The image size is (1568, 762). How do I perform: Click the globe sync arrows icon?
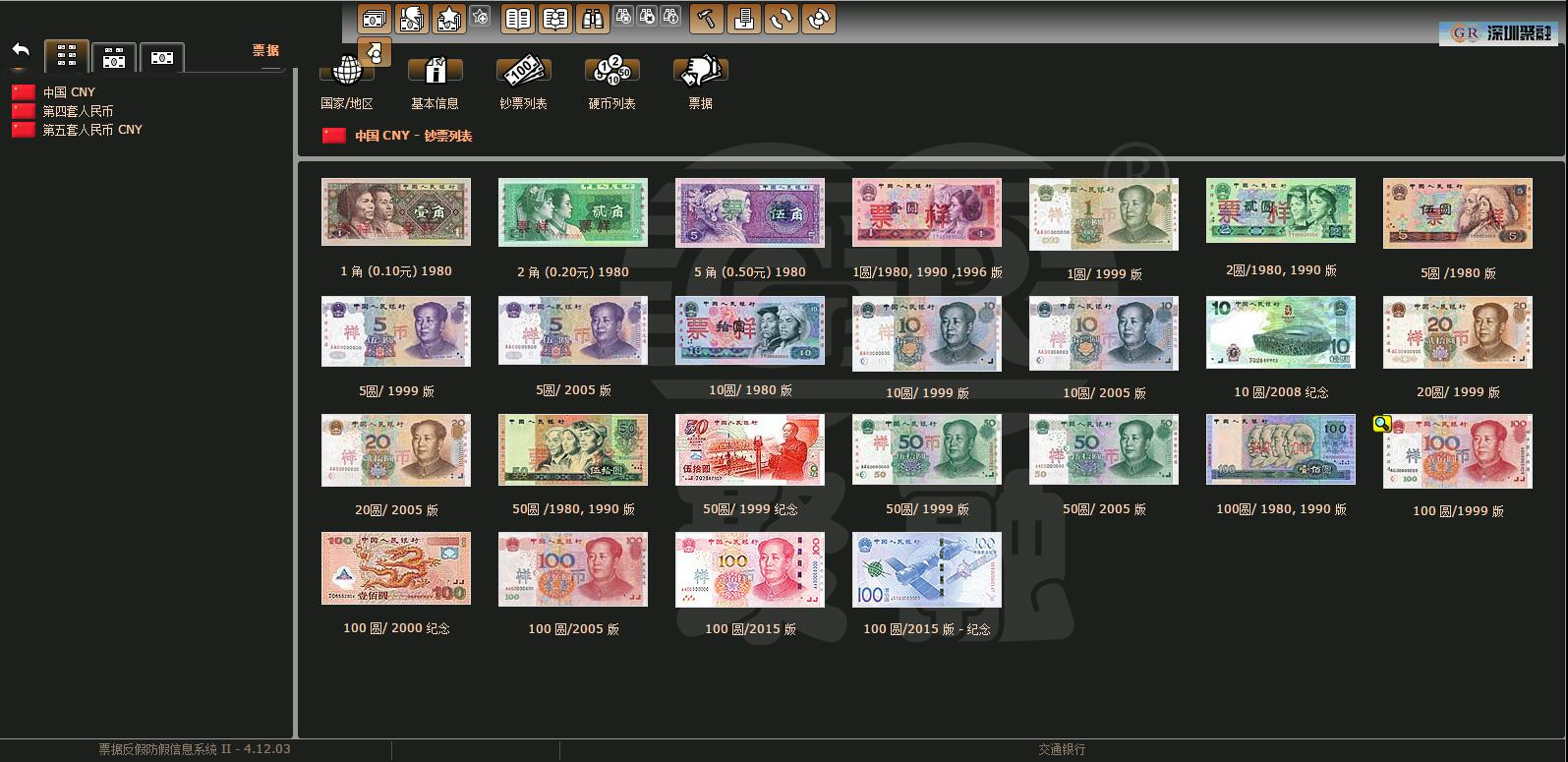(x=819, y=19)
